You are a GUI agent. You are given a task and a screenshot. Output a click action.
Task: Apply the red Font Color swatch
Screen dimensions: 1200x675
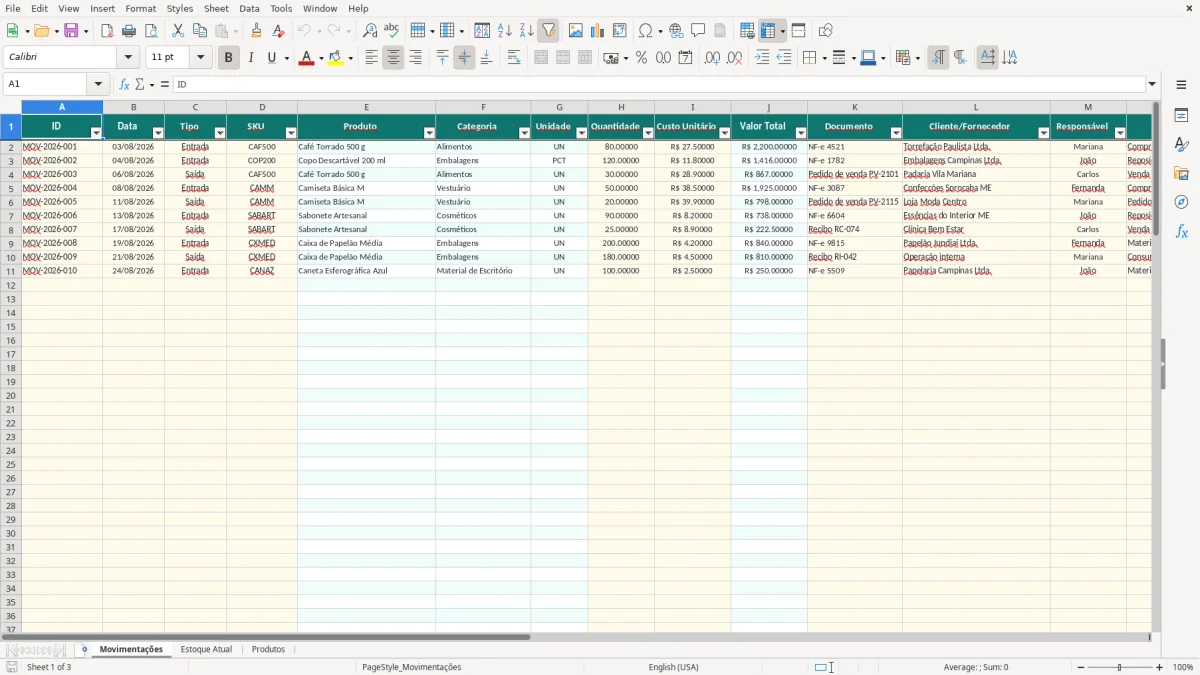point(305,58)
